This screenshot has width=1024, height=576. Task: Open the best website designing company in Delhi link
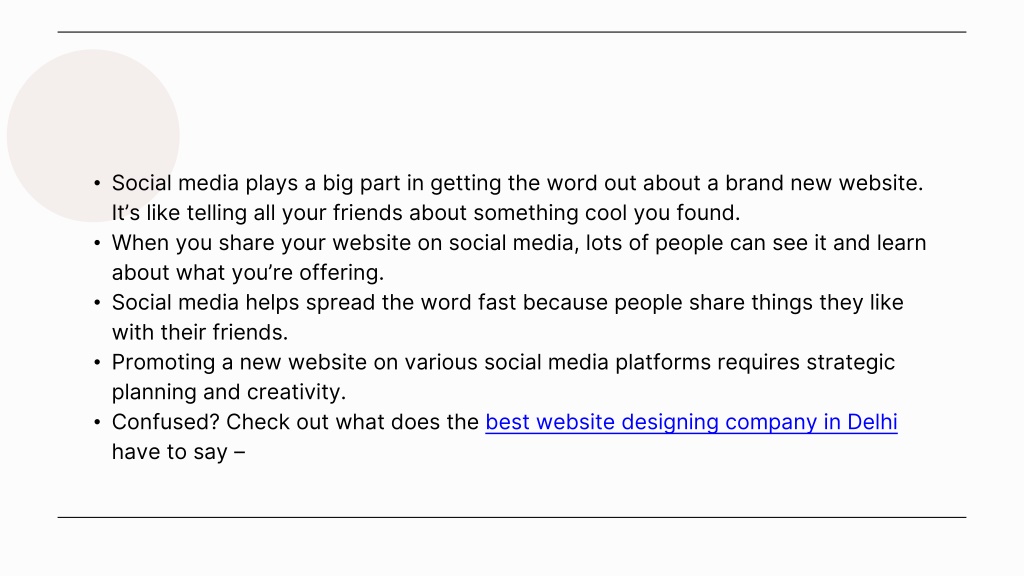[691, 423]
